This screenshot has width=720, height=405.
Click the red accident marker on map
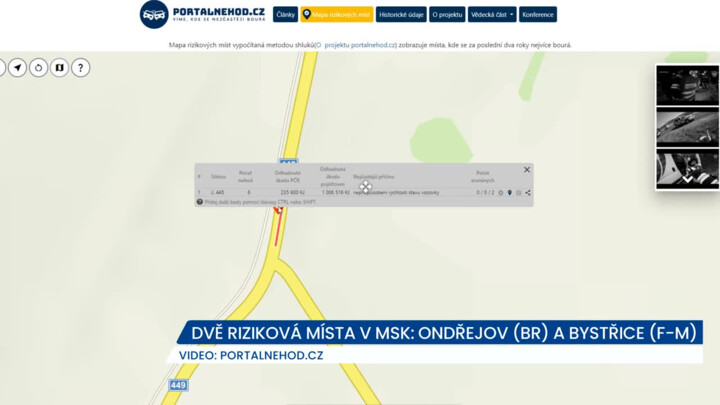278,210
